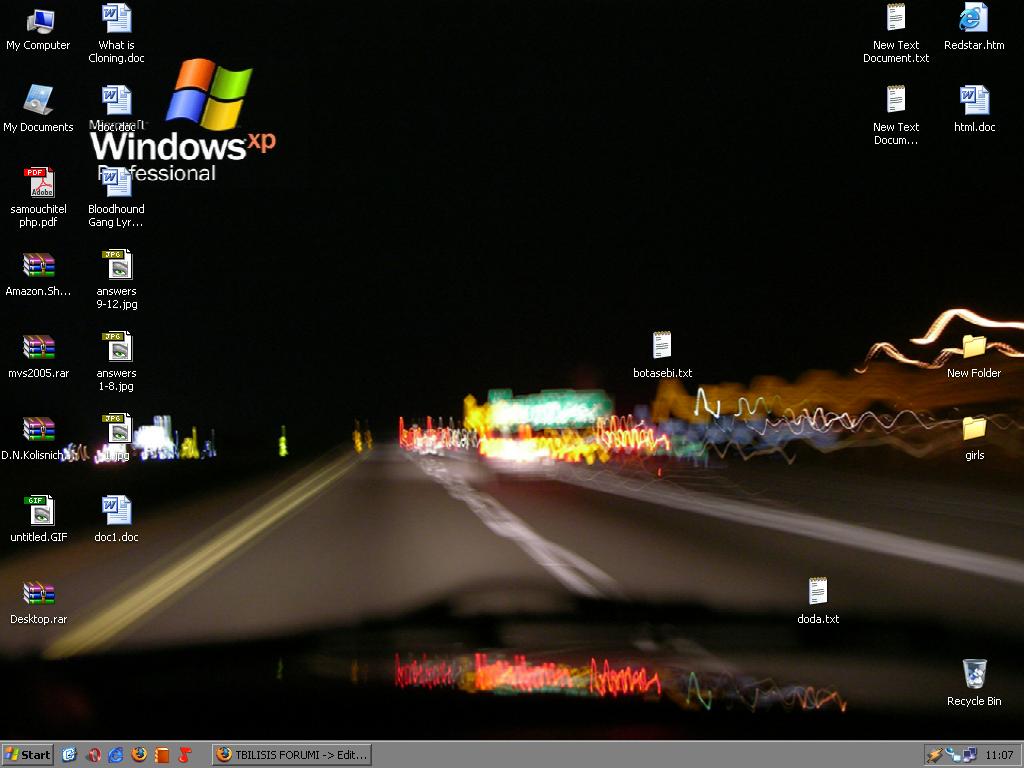The image size is (1024, 768).
Task: Click the Winamp lightning tray icon
Action: click(x=935, y=756)
